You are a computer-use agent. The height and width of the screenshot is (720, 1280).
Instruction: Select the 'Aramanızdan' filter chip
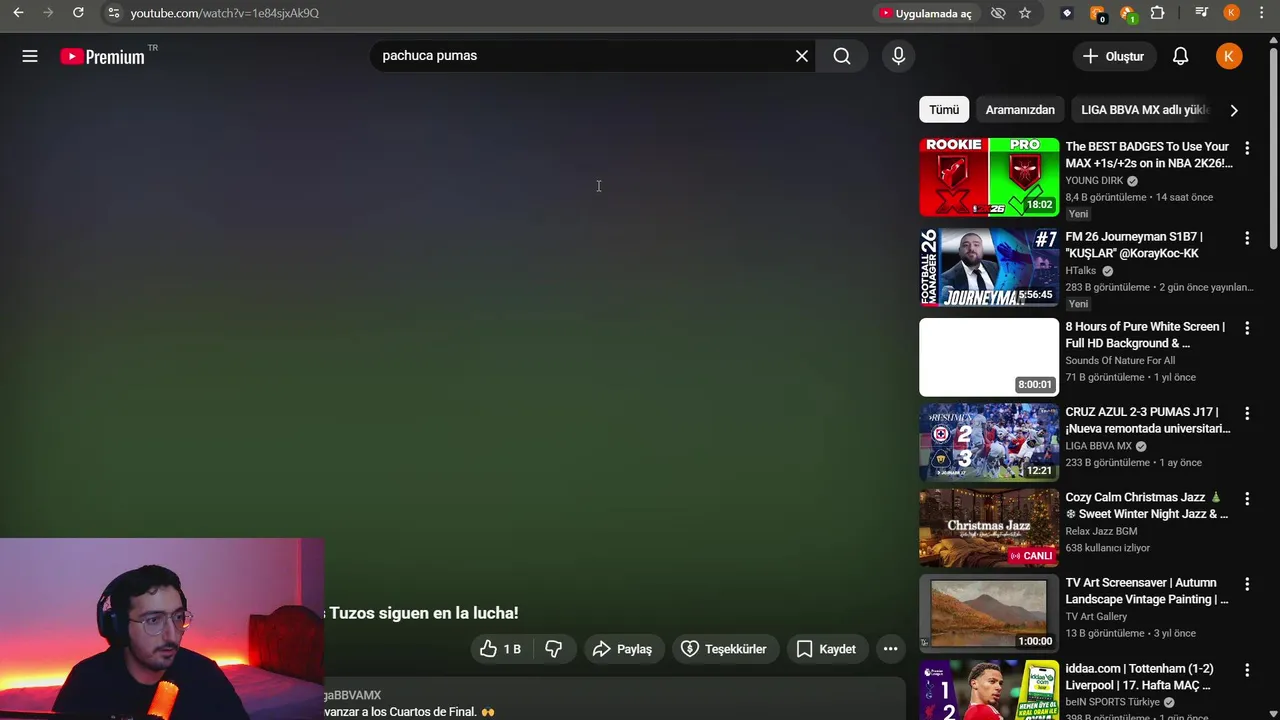coord(1020,110)
